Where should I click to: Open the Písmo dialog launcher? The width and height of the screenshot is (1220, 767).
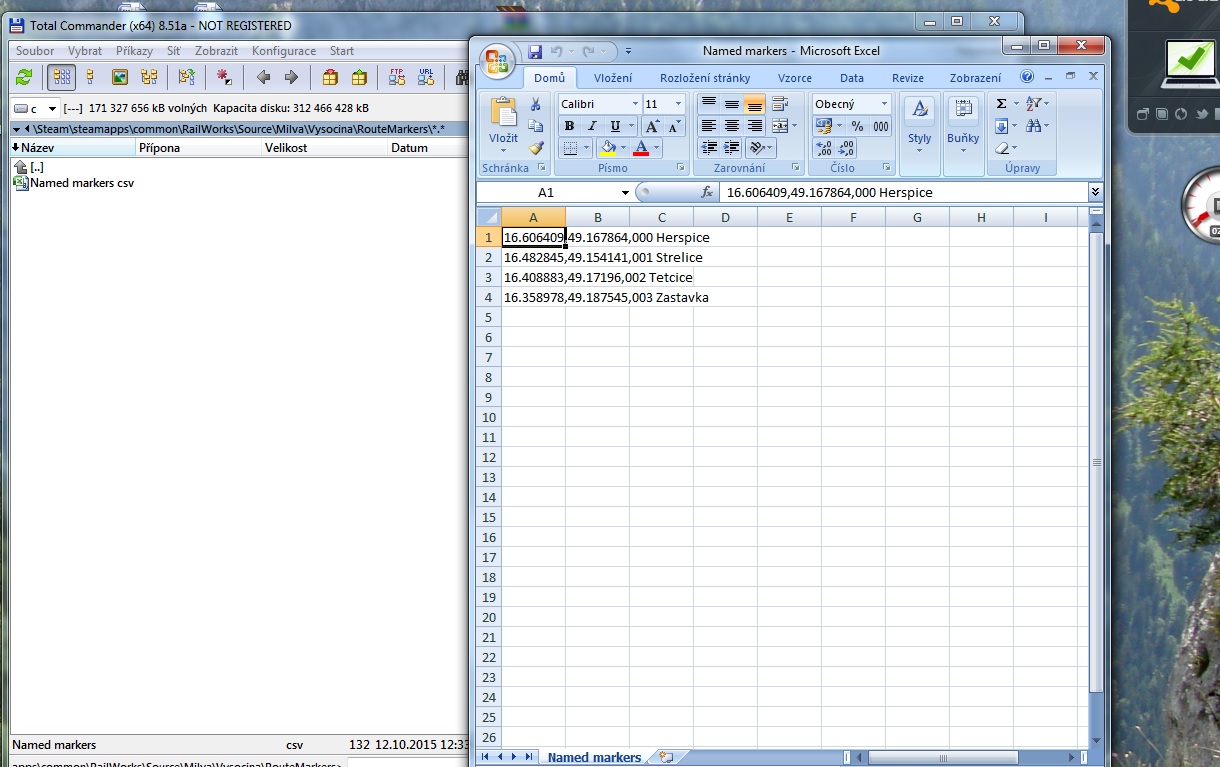pos(682,168)
